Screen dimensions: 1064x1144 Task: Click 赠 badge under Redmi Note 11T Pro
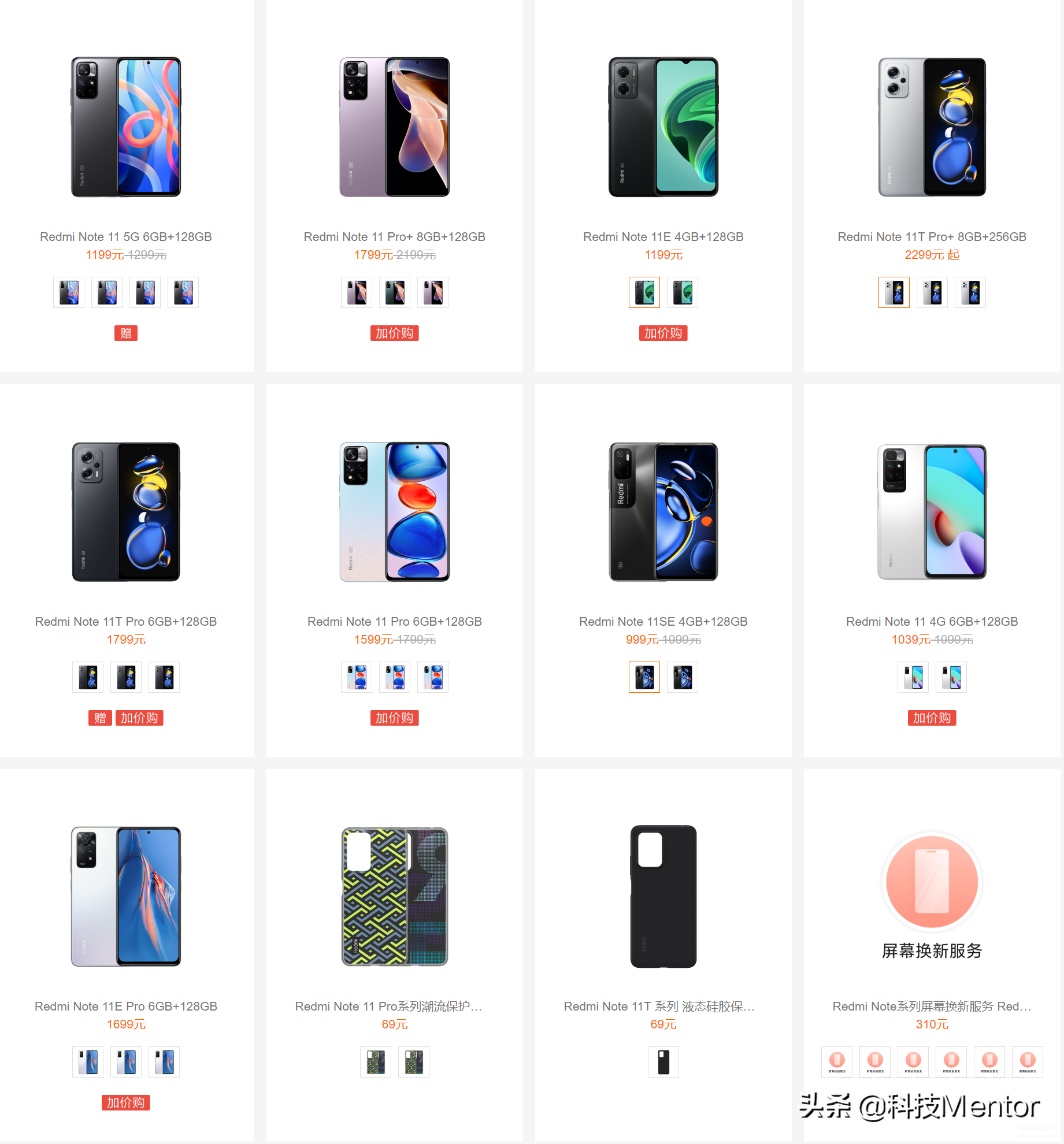click(100, 718)
